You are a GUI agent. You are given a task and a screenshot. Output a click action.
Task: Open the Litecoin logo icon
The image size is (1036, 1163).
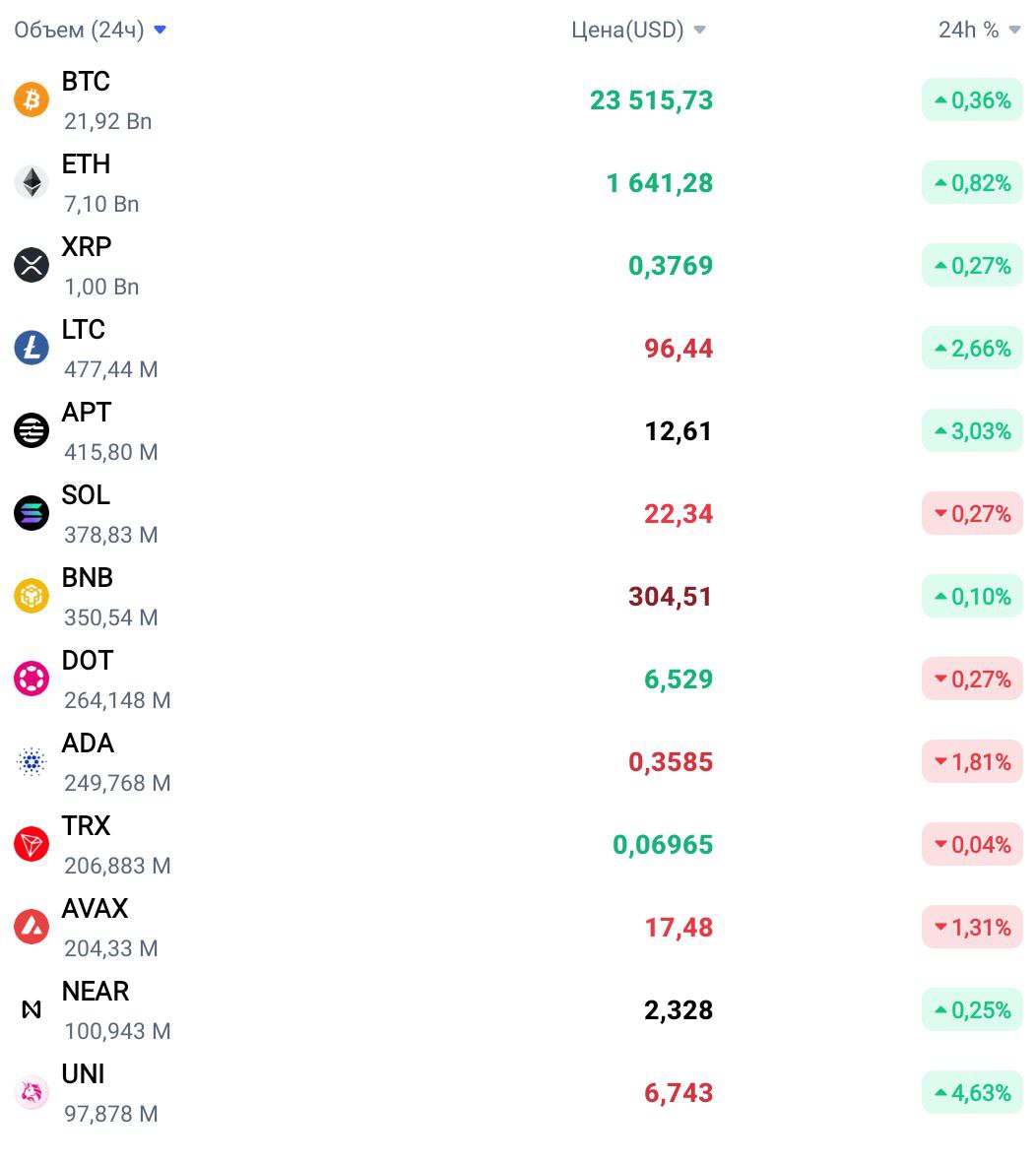32,348
